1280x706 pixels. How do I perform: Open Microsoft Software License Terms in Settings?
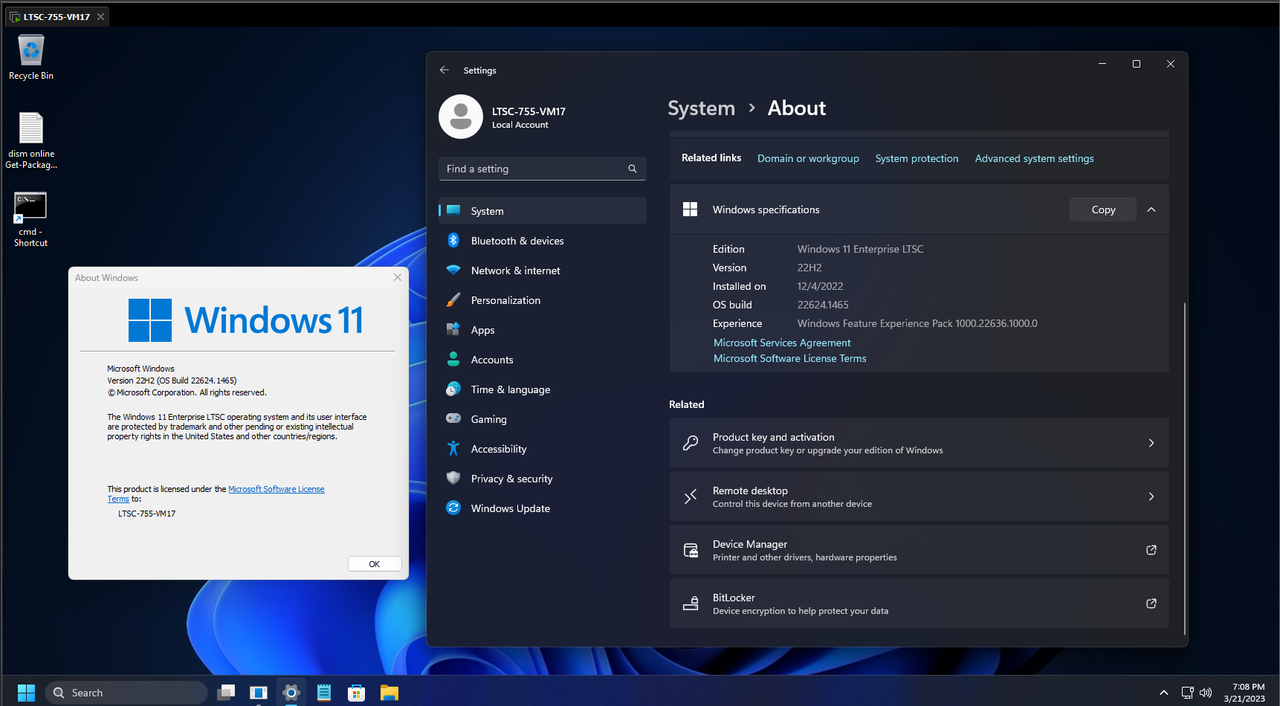(790, 358)
